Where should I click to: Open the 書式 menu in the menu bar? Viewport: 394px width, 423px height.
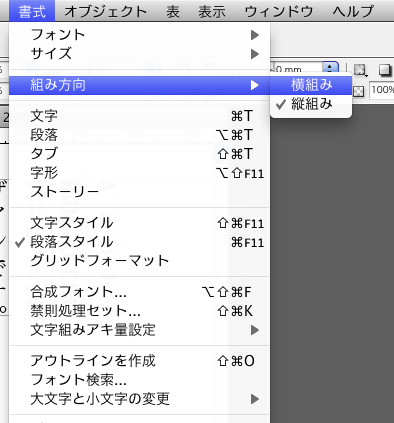[32, 12]
